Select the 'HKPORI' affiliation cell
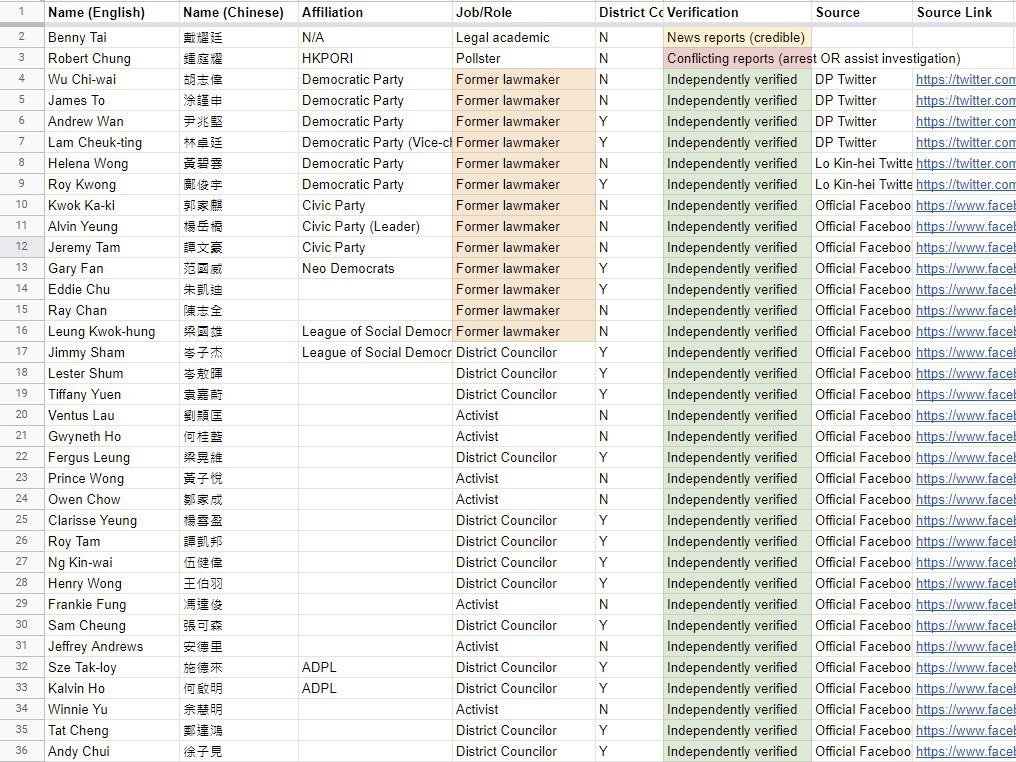This screenshot has height=762, width=1016. coord(375,58)
